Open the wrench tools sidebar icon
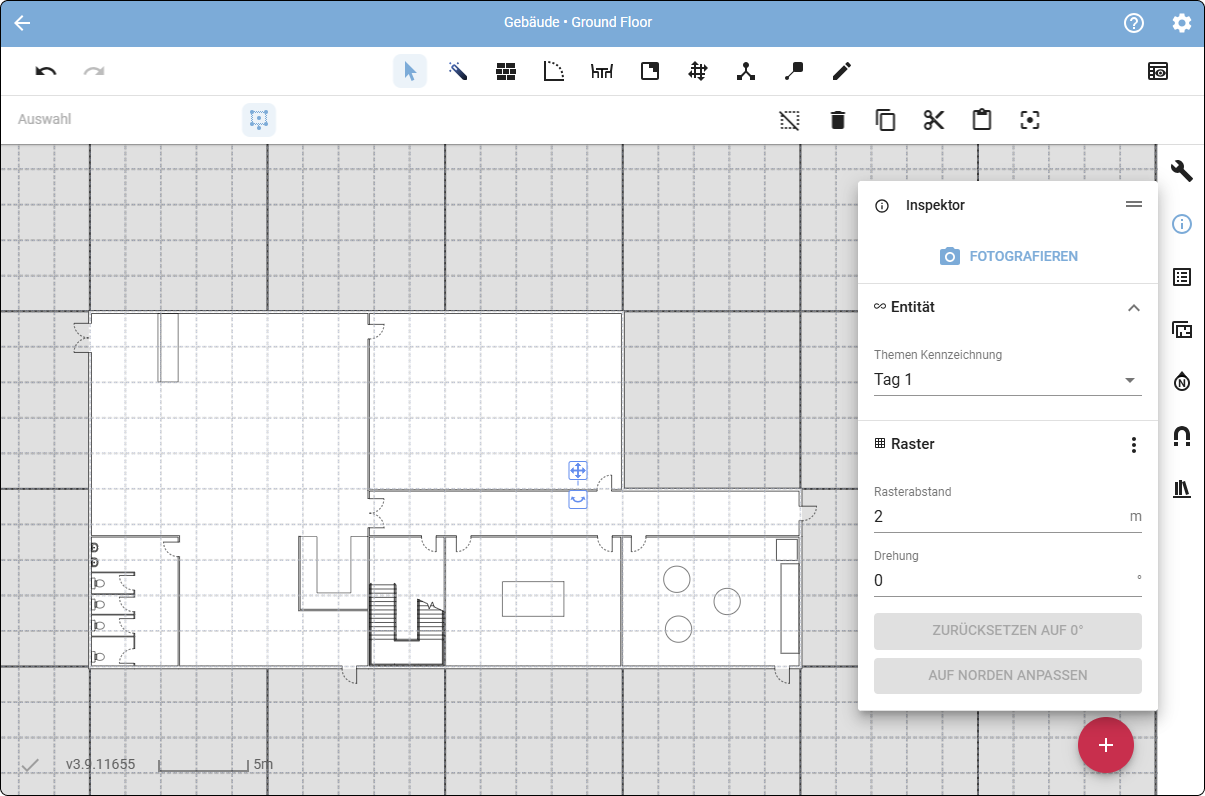Image resolution: width=1205 pixels, height=796 pixels. [1182, 171]
